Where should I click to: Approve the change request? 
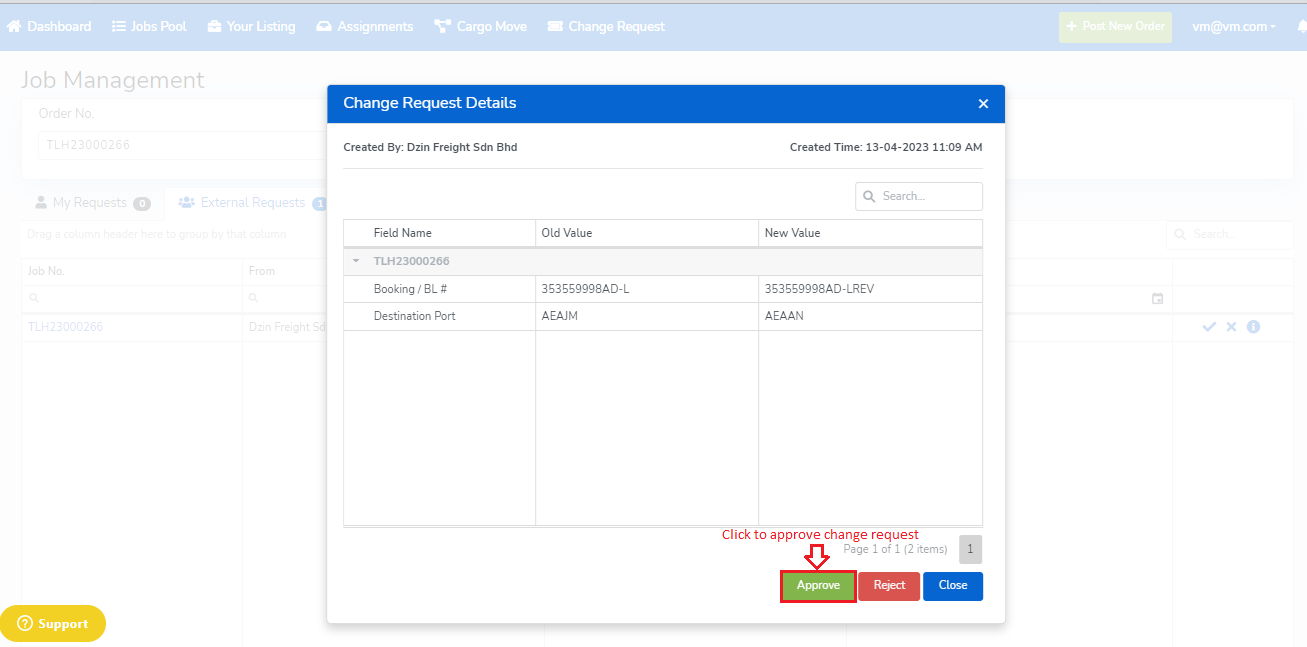tap(818, 586)
